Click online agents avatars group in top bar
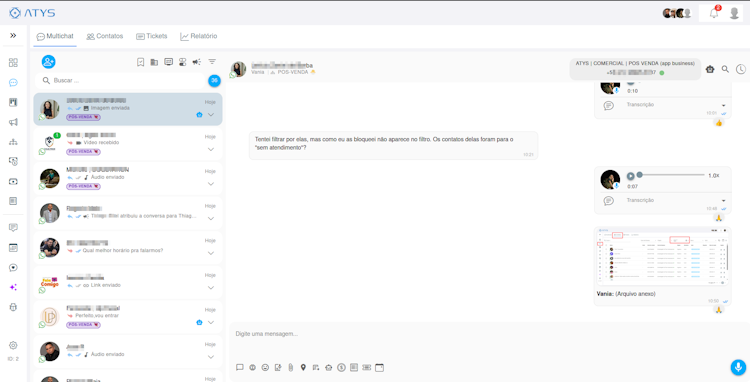Screen dimensions: 750x382 pyautogui.click(x=677, y=13)
